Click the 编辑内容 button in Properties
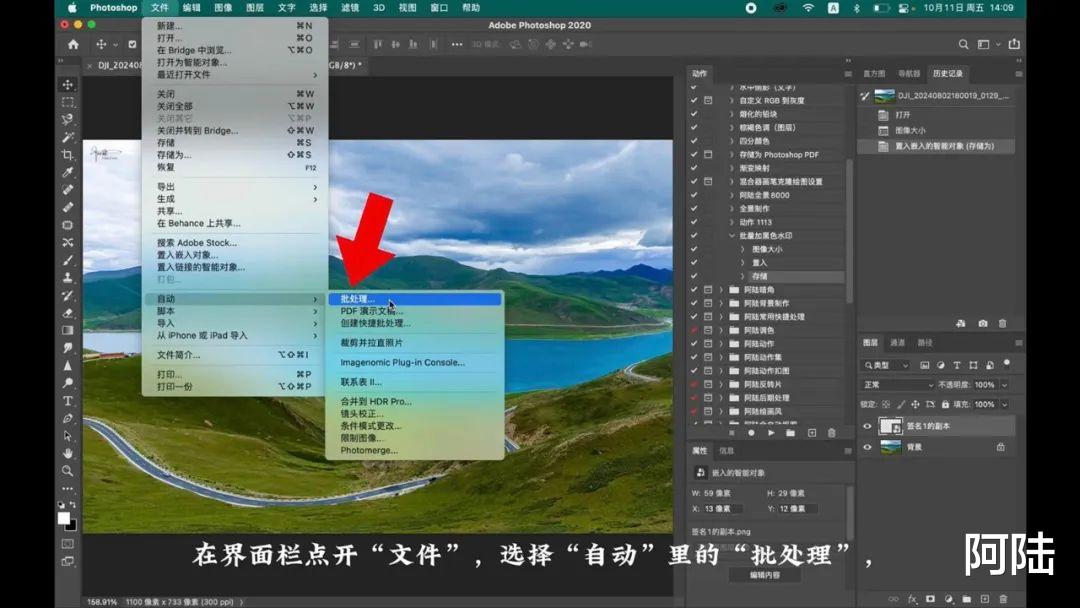The height and width of the screenshot is (608, 1080). pos(765,575)
